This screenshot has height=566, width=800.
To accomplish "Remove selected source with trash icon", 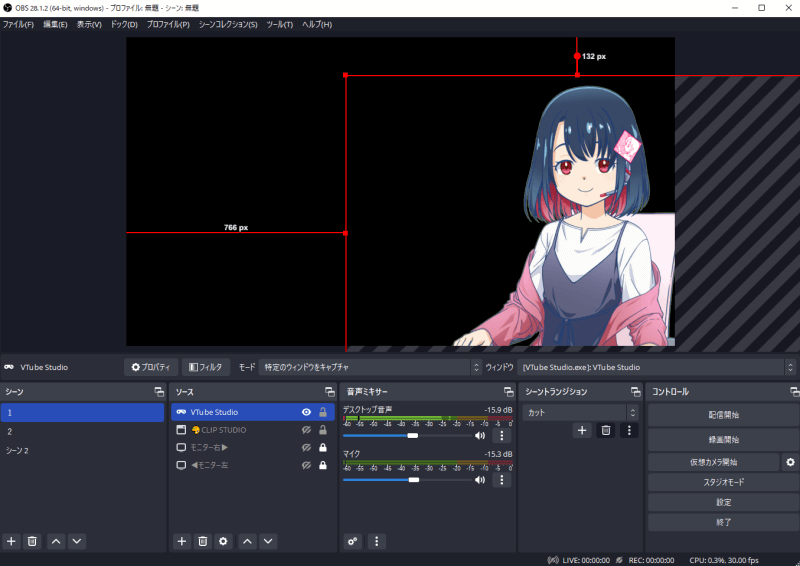I will tap(203, 541).
